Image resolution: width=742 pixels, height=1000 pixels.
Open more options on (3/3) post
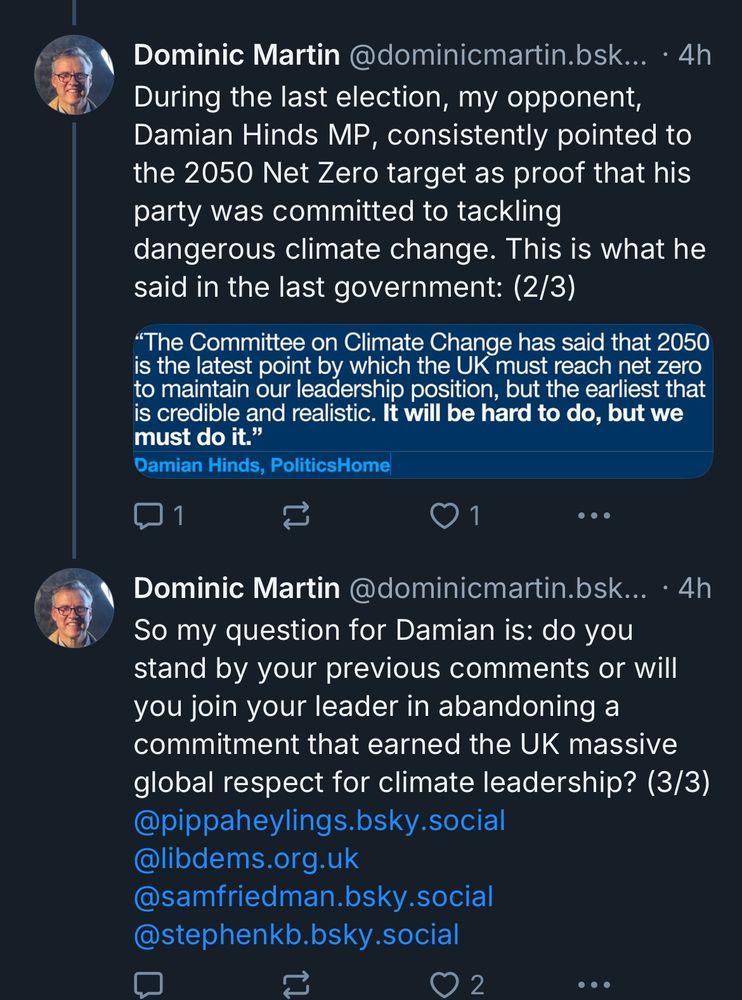(x=593, y=984)
